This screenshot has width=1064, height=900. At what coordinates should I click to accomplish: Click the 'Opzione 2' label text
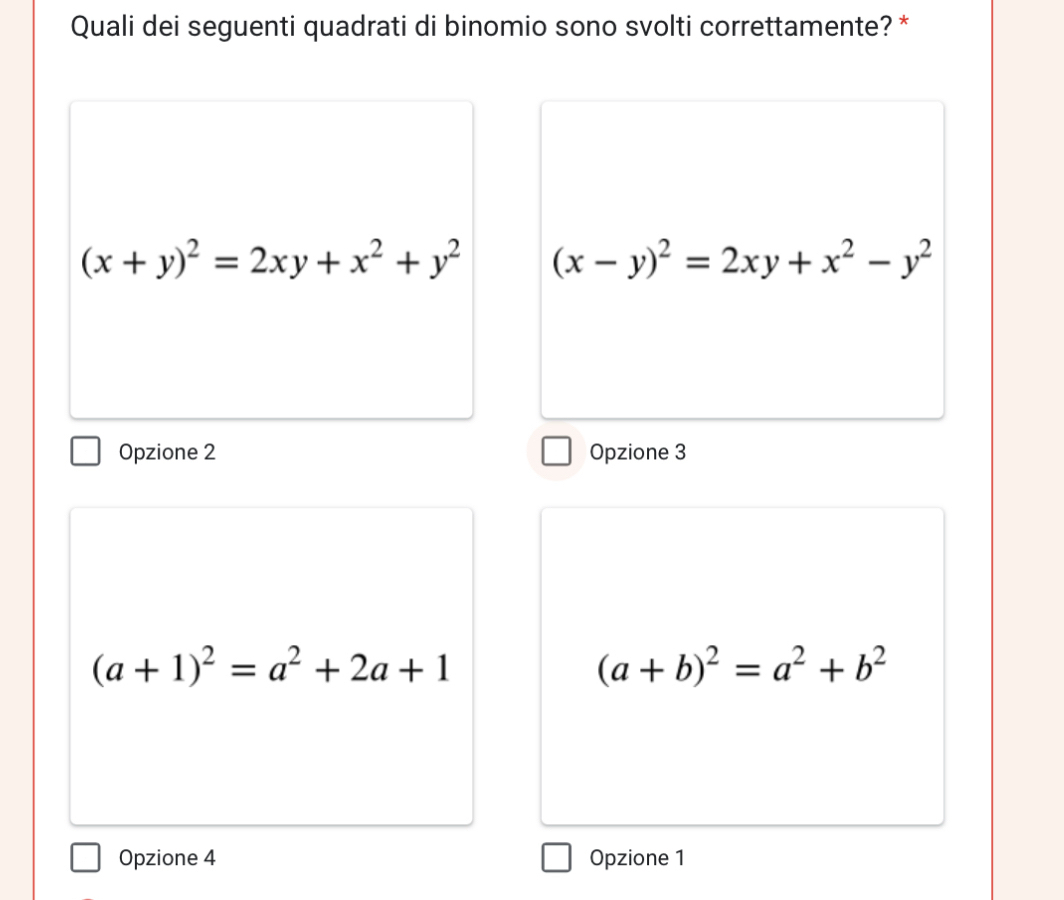coord(167,452)
